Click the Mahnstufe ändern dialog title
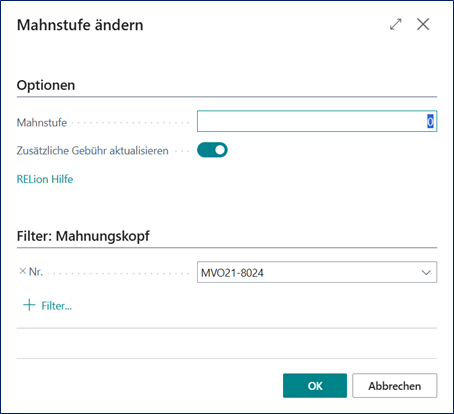Screen dimensions: 454x414 [80, 25]
